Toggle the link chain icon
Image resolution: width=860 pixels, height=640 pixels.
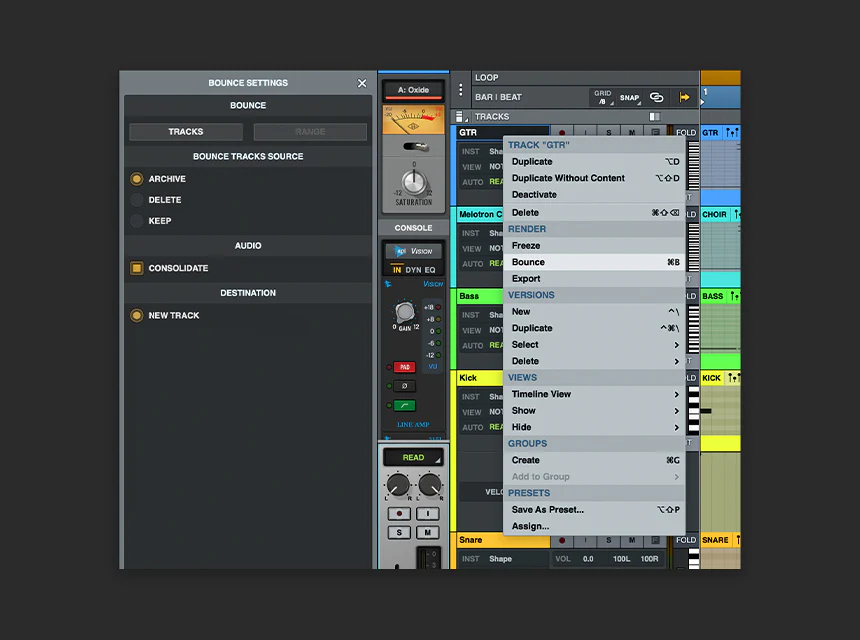pyautogui.click(x=657, y=97)
